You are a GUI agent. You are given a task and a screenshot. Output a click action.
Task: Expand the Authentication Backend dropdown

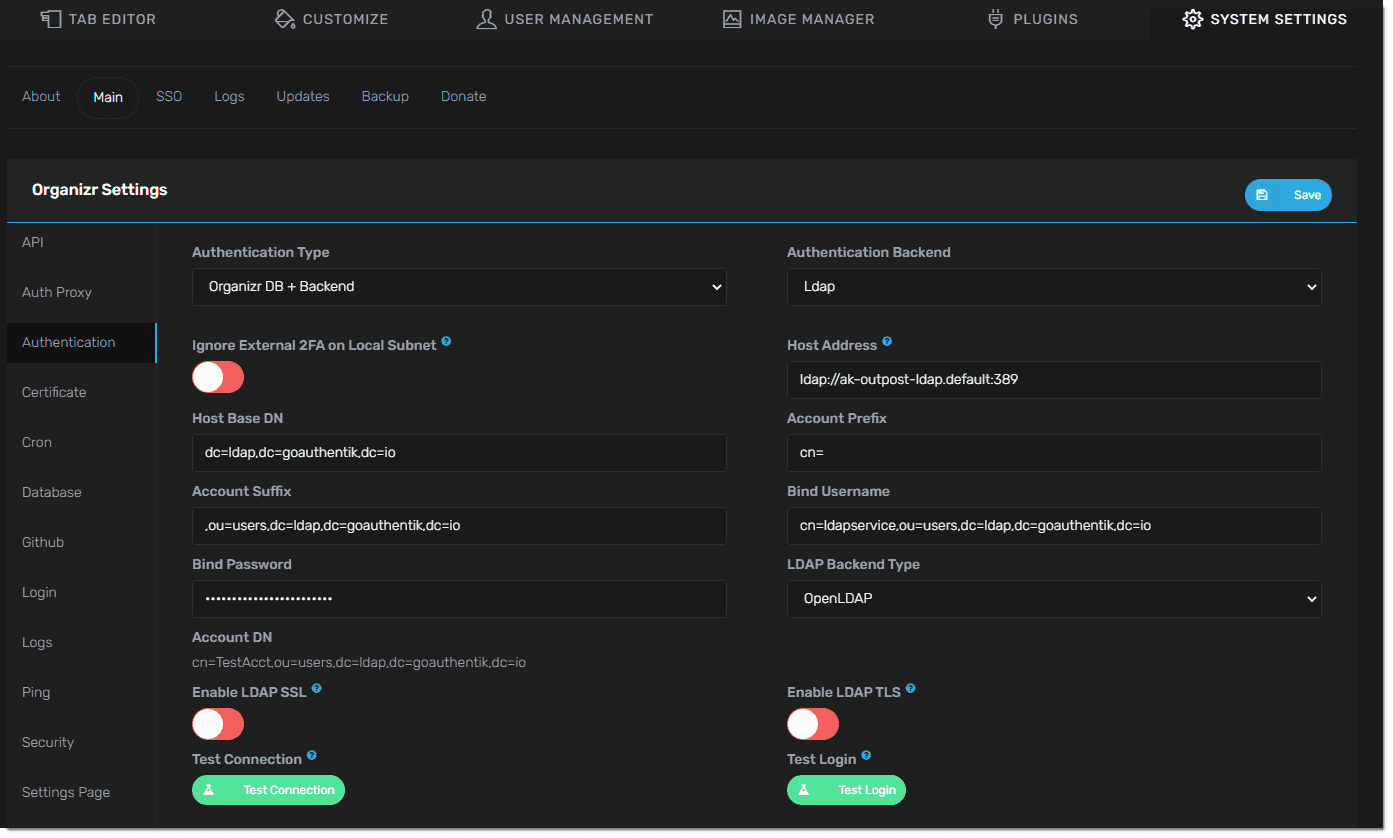1054,287
